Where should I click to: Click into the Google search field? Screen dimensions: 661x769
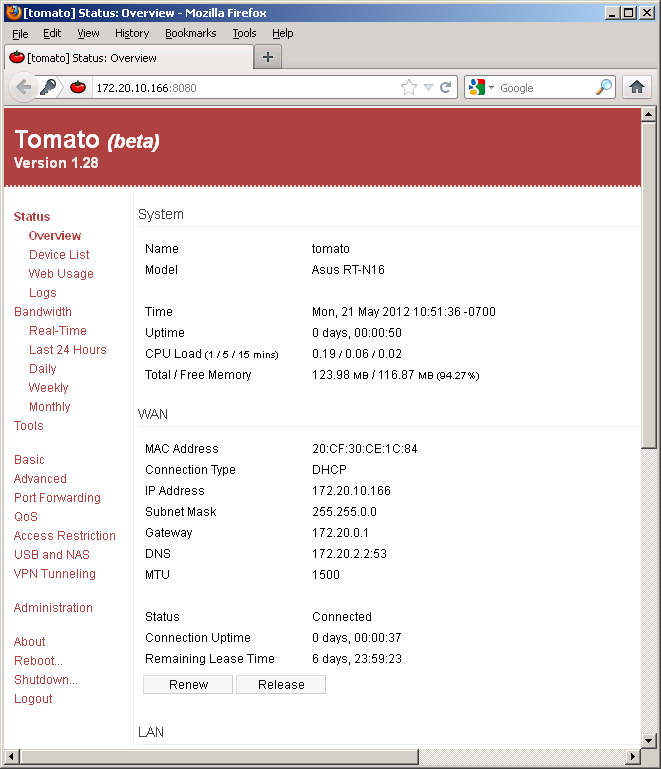point(545,88)
